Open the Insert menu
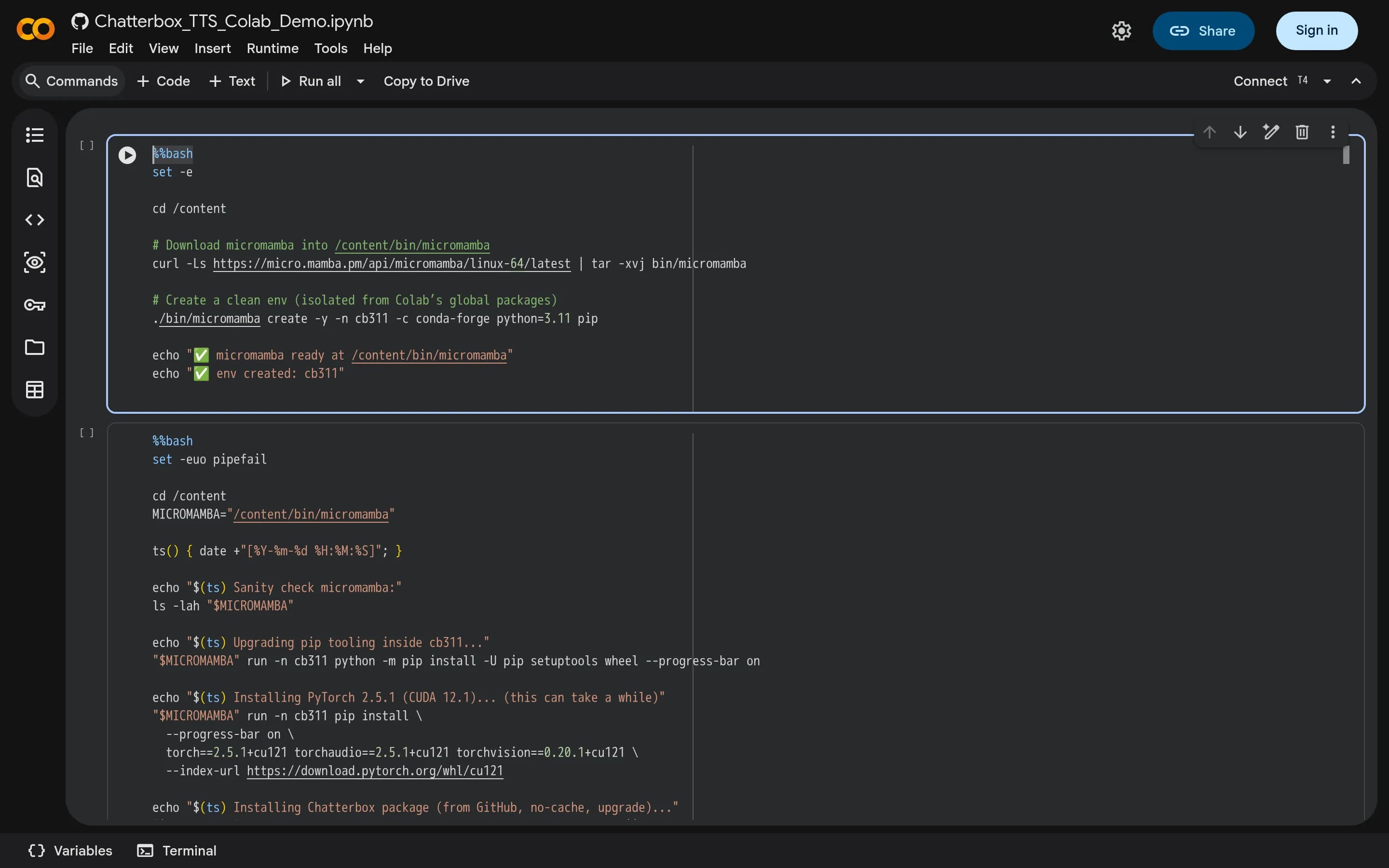 (x=212, y=49)
